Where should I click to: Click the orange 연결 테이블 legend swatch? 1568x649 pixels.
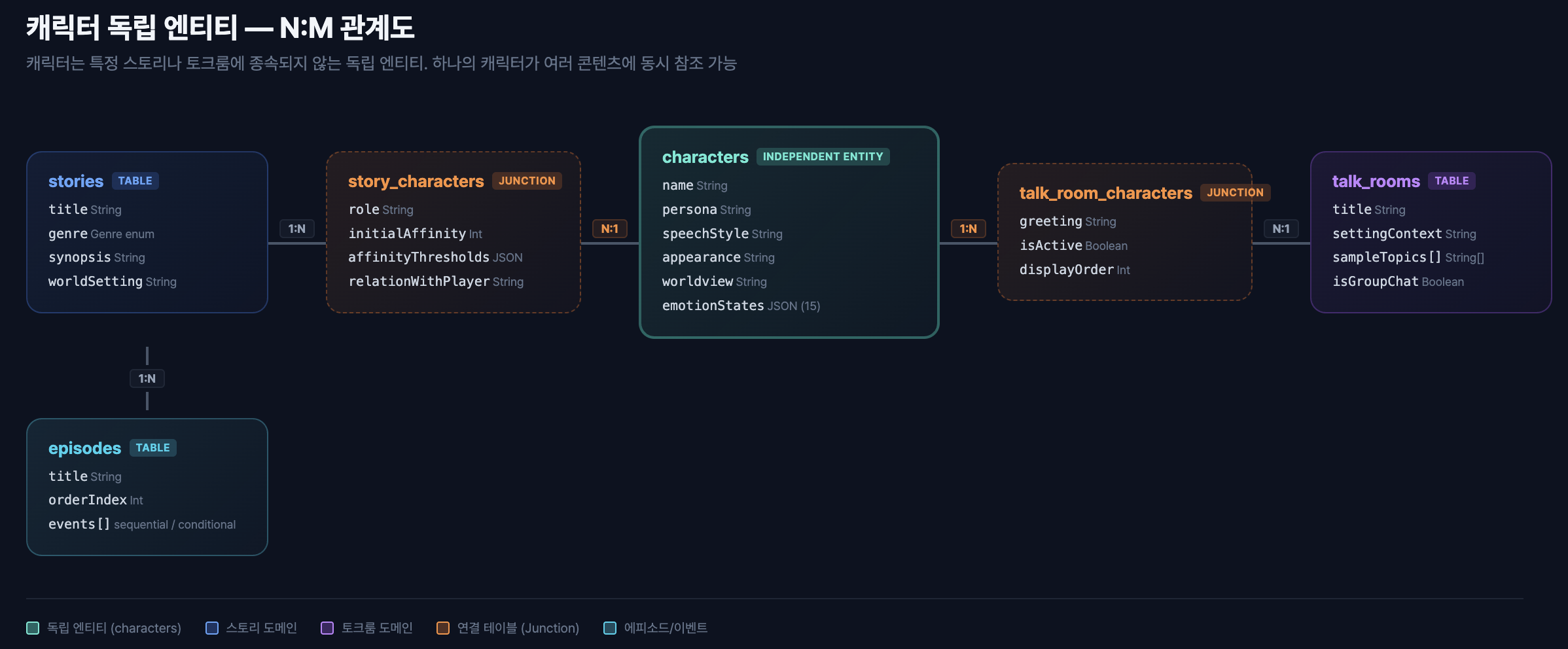443,628
